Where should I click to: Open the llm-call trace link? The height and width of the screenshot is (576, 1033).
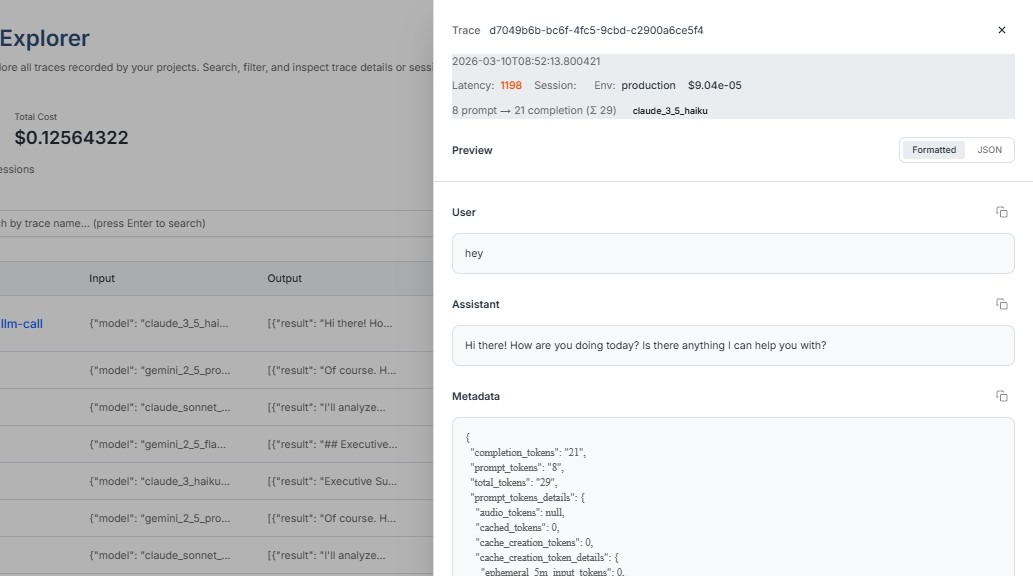[22, 324]
